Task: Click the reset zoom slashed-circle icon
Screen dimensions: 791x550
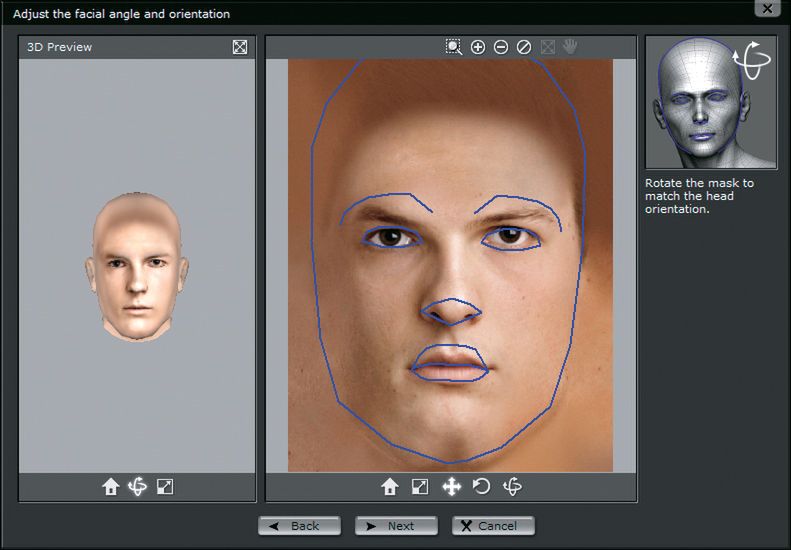Action: (x=524, y=47)
